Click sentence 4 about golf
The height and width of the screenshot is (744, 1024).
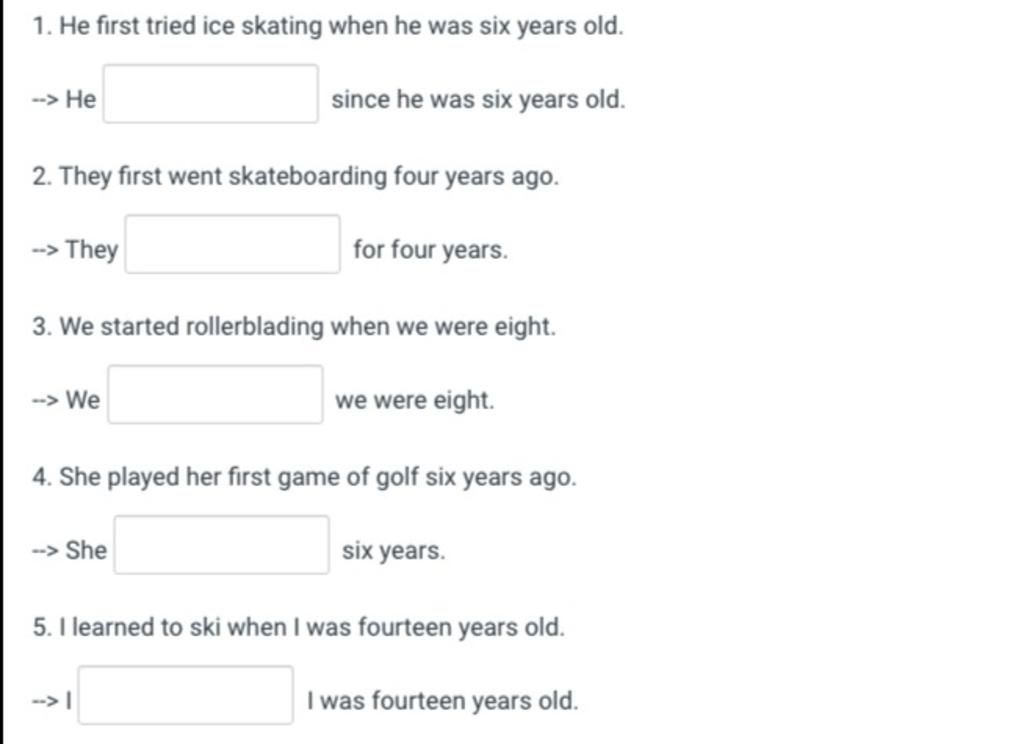(304, 477)
